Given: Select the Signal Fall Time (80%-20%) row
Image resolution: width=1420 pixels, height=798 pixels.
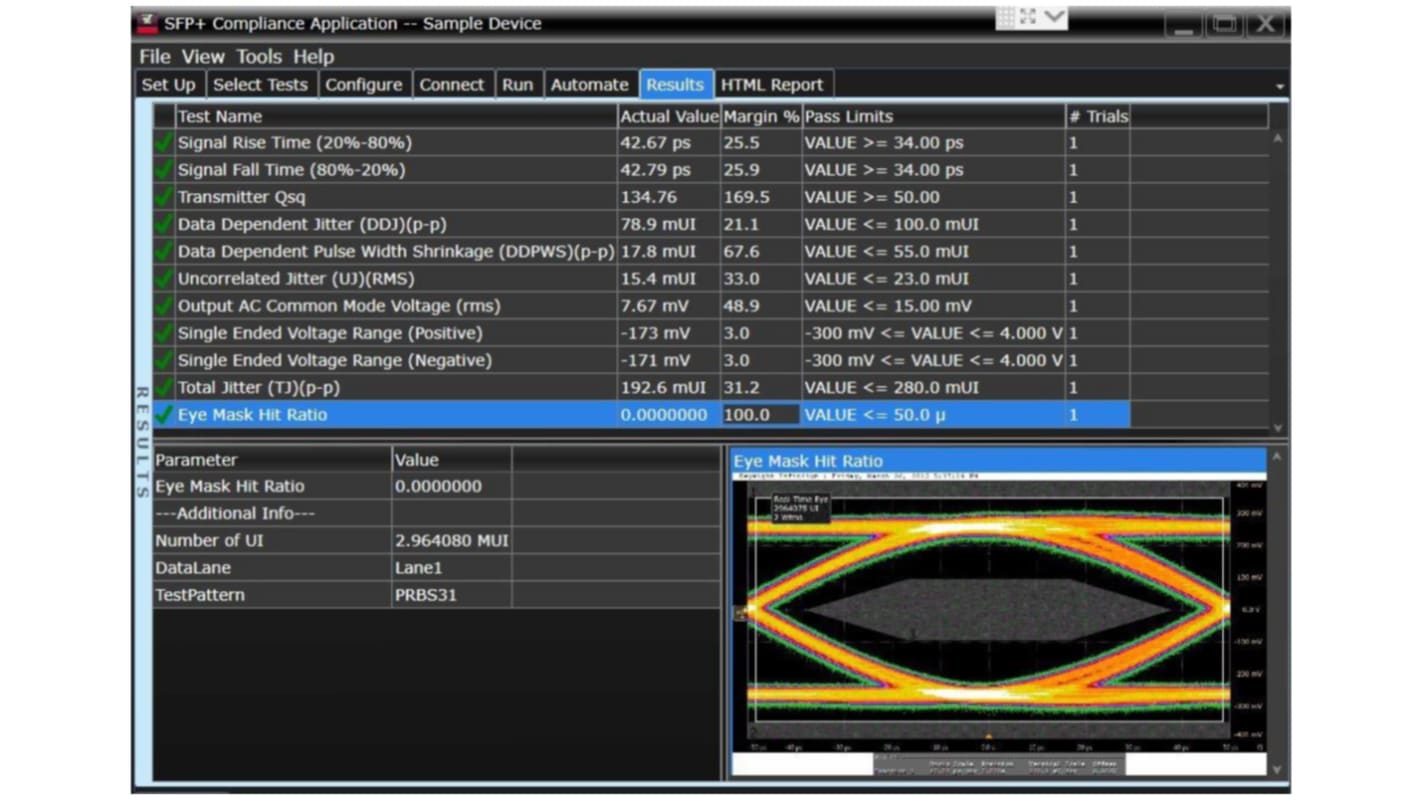Looking at the screenshot, I should [642, 170].
